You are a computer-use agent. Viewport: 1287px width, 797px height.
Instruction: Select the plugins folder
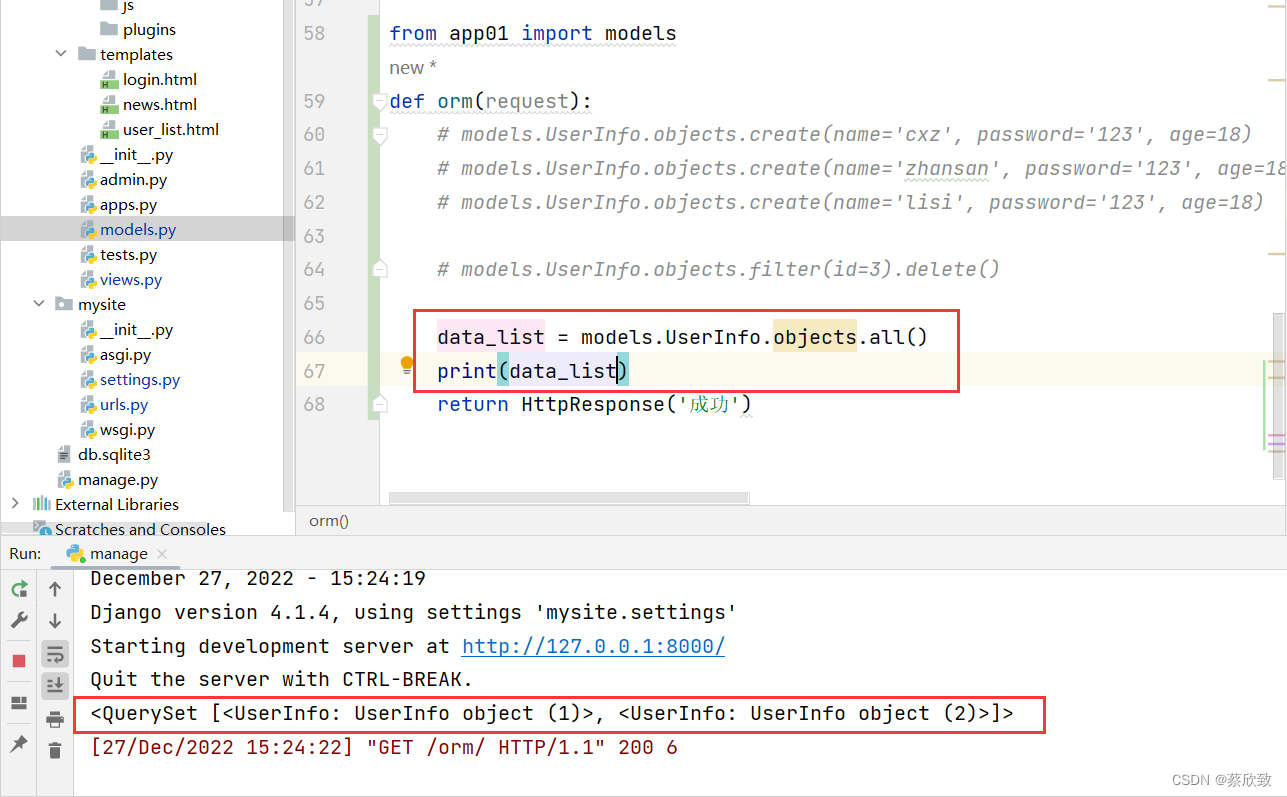(149, 29)
